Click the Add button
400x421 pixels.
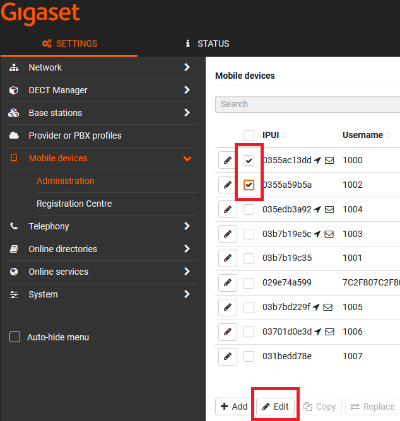234,406
